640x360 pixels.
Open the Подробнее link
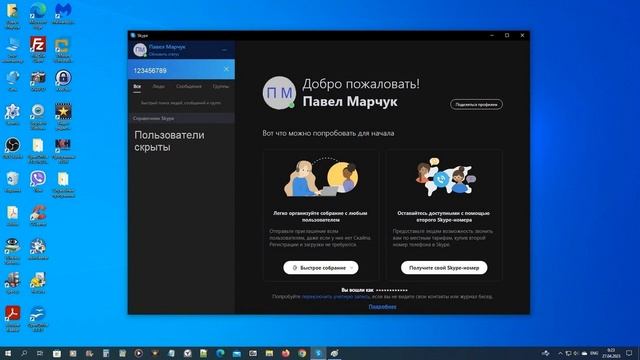[x=382, y=307]
